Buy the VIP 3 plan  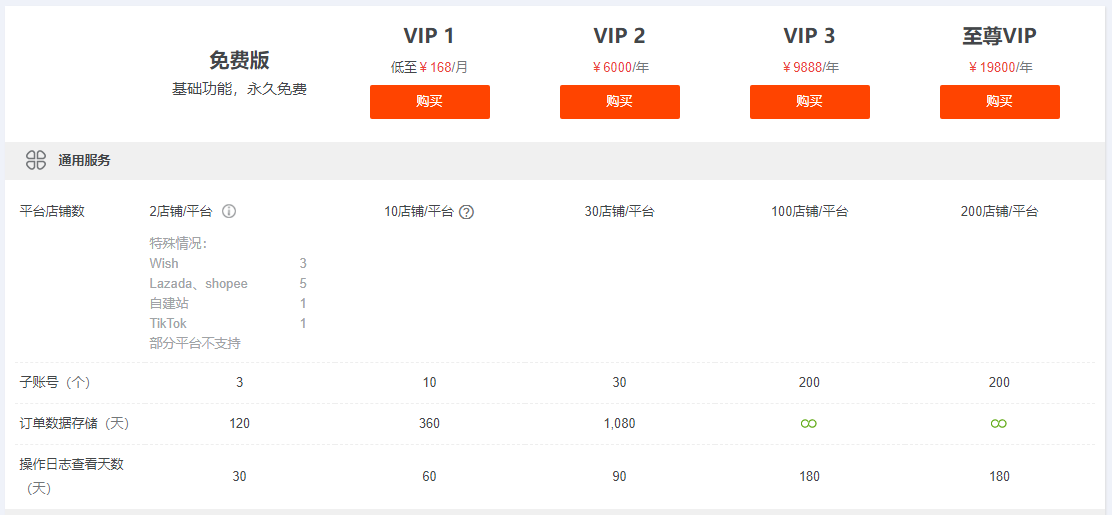pyautogui.click(x=809, y=102)
